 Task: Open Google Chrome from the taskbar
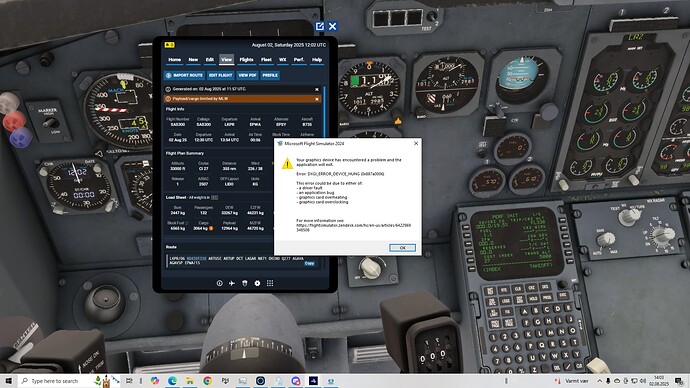pyautogui.click(x=207, y=381)
